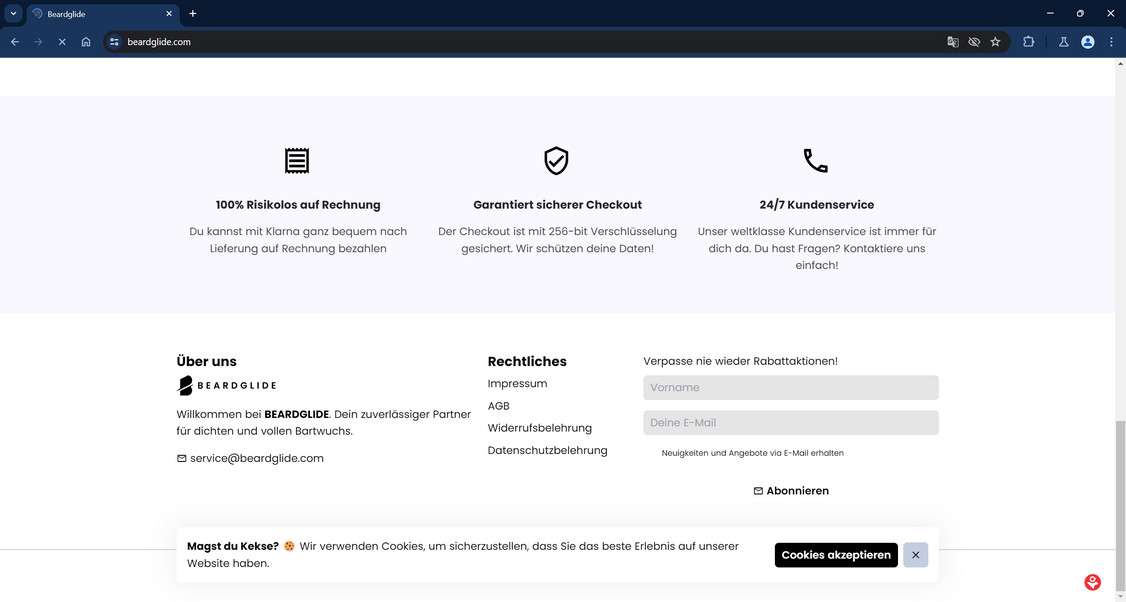1126x602 pixels.
Task: Accept cookies with Cookies akzeptieren
Action: point(836,555)
